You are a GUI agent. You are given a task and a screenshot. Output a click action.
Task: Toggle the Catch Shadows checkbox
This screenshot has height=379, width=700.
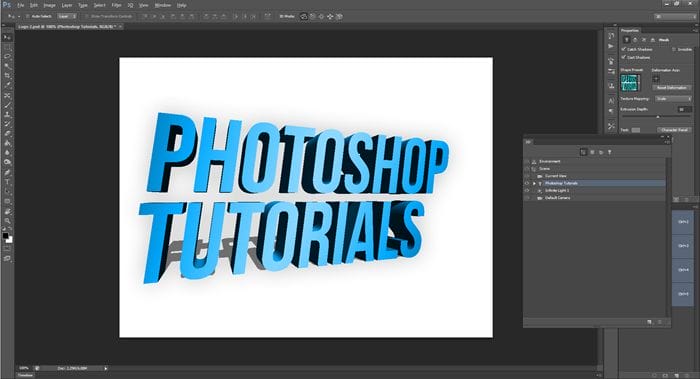[624, 49]
